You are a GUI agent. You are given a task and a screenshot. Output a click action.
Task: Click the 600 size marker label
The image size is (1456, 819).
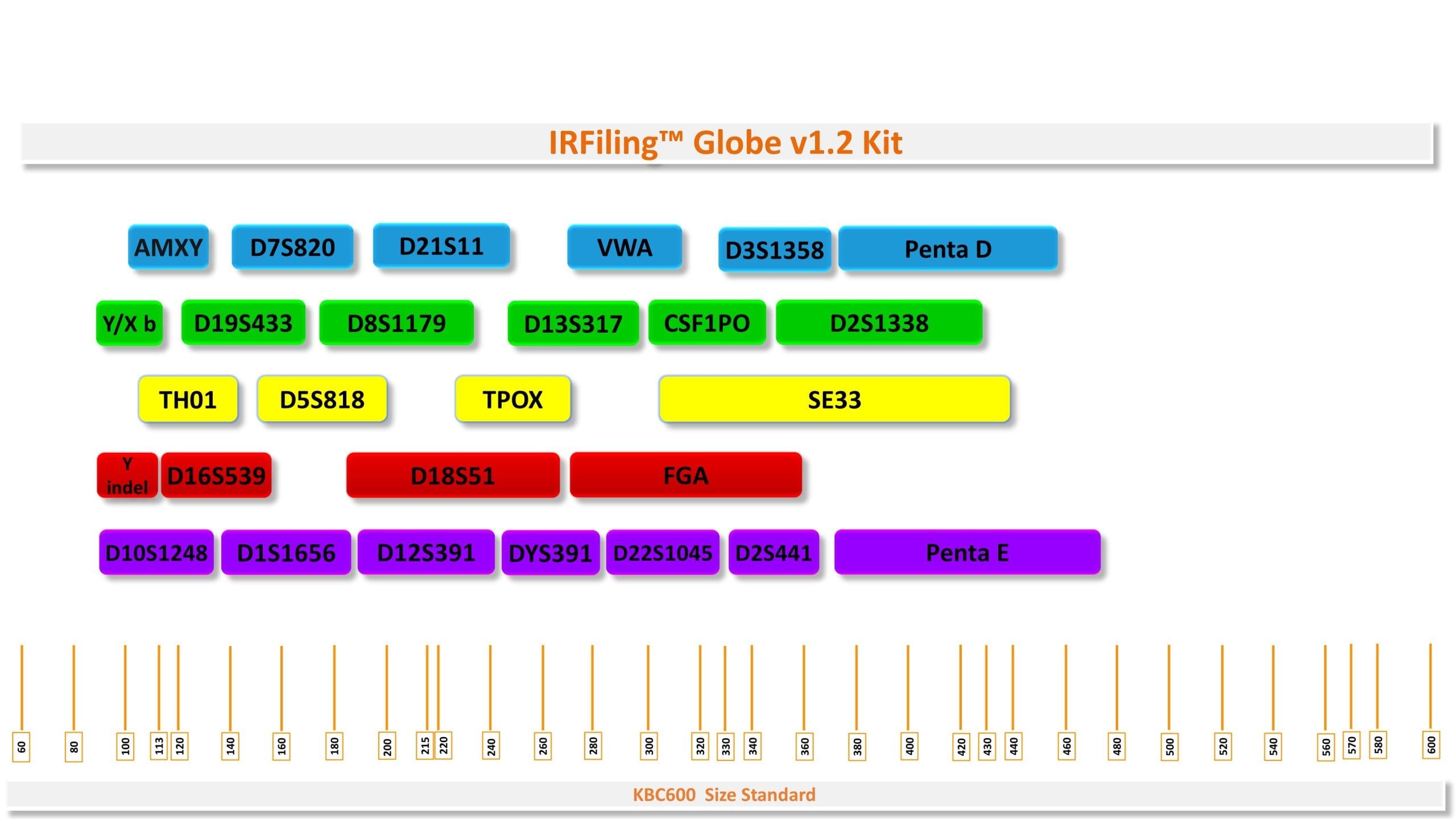coord(1431,744)
